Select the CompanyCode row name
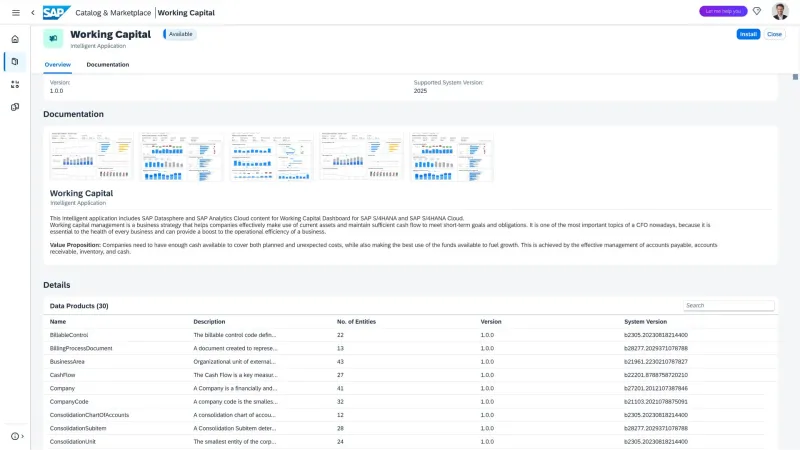Viewport: 800px width, 450px height. [x=69, y=402]
